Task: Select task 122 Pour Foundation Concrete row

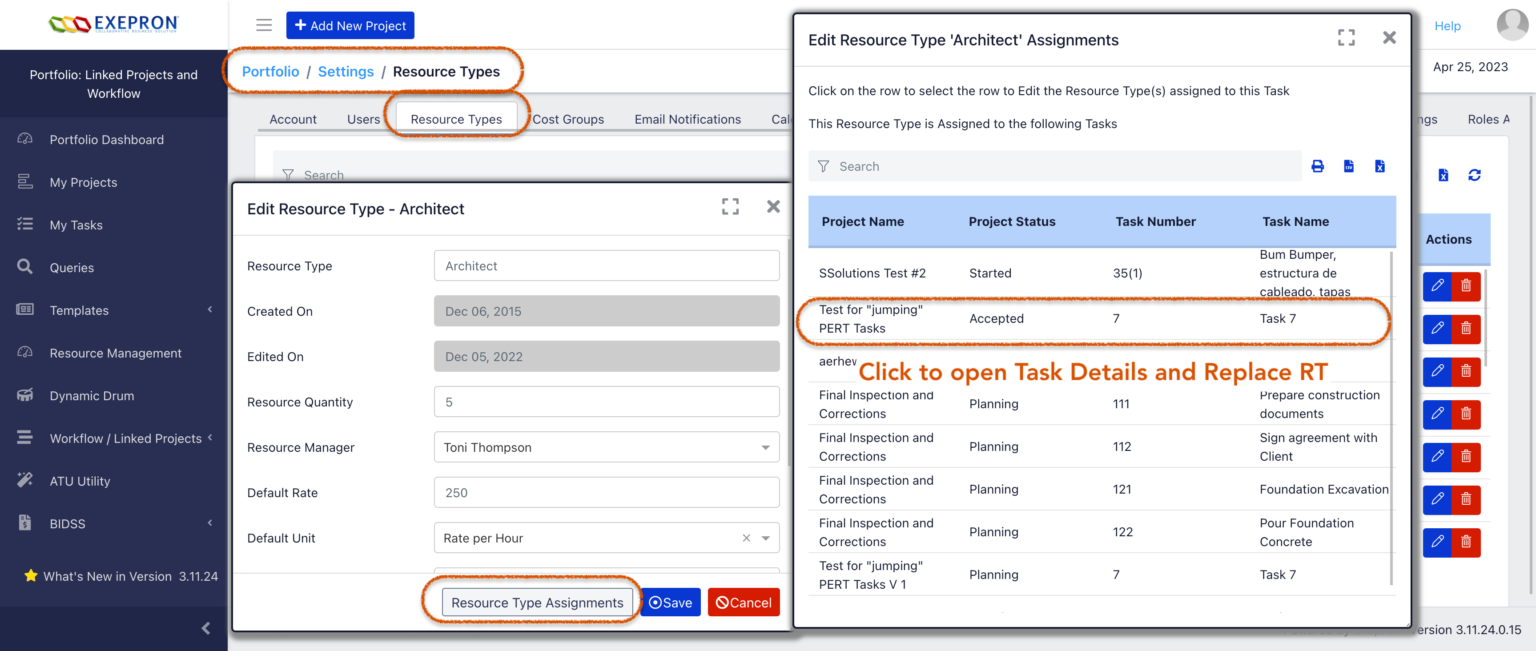Action: tap(1100, 532)
